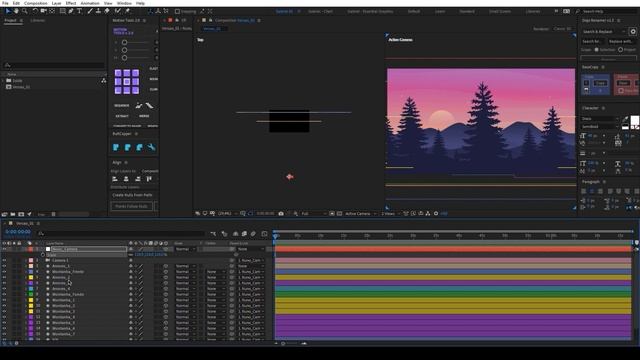Viewport: 640px width, 360px height.
Task: Select the Zoom magnifier tool
Action: [25, 11]
